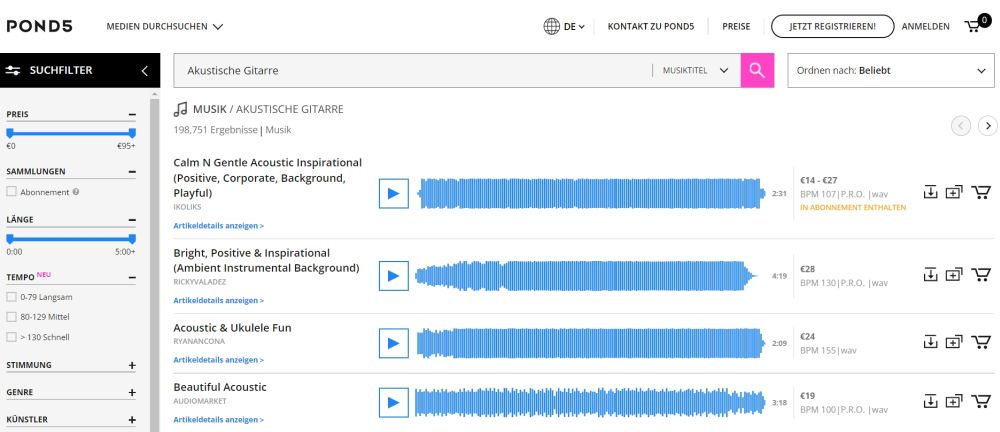
Task: Expand the Genre filter section
Action: 132,392
